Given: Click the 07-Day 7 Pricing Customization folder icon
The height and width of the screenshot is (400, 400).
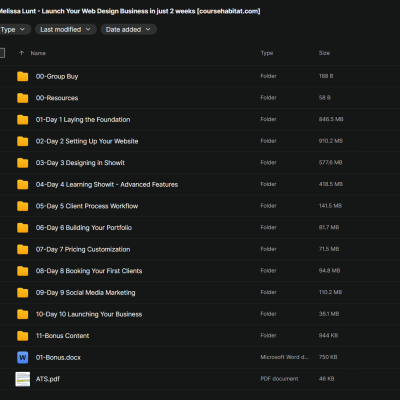Looking at the screenshot, I should point(23,249).
